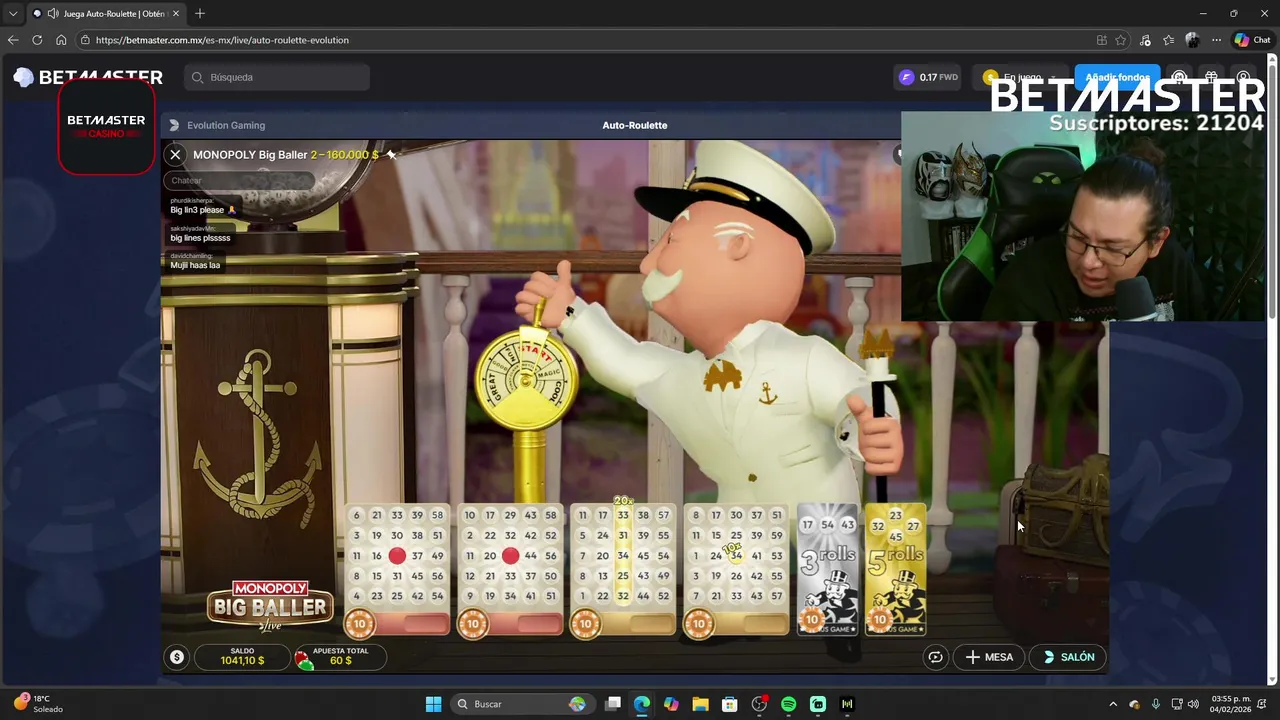This screenshot has width=1280, height=720.
Task: Add the page to favorites with star
Action: click(1121, 40)
